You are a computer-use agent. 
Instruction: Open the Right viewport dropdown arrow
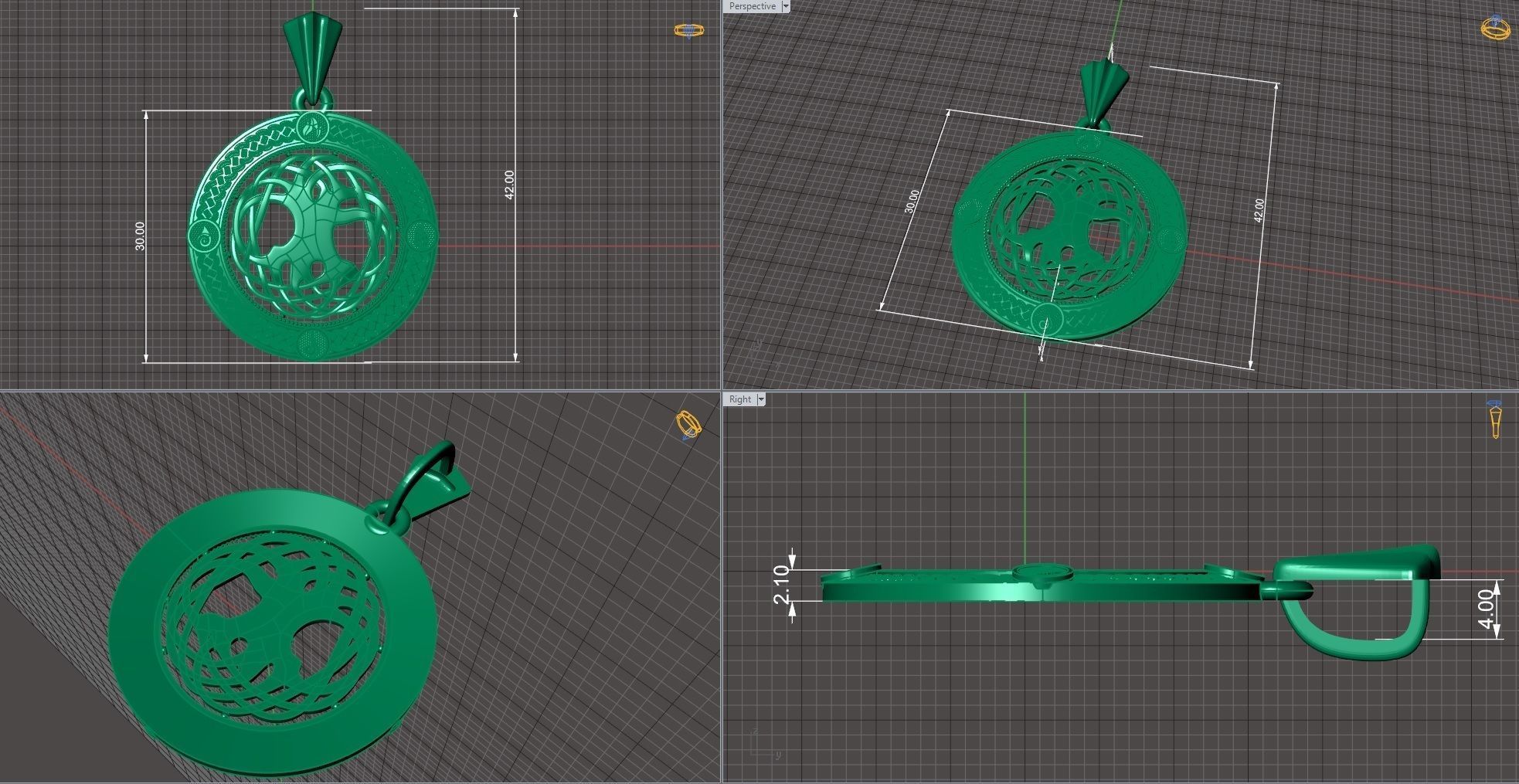click(761, 399)
